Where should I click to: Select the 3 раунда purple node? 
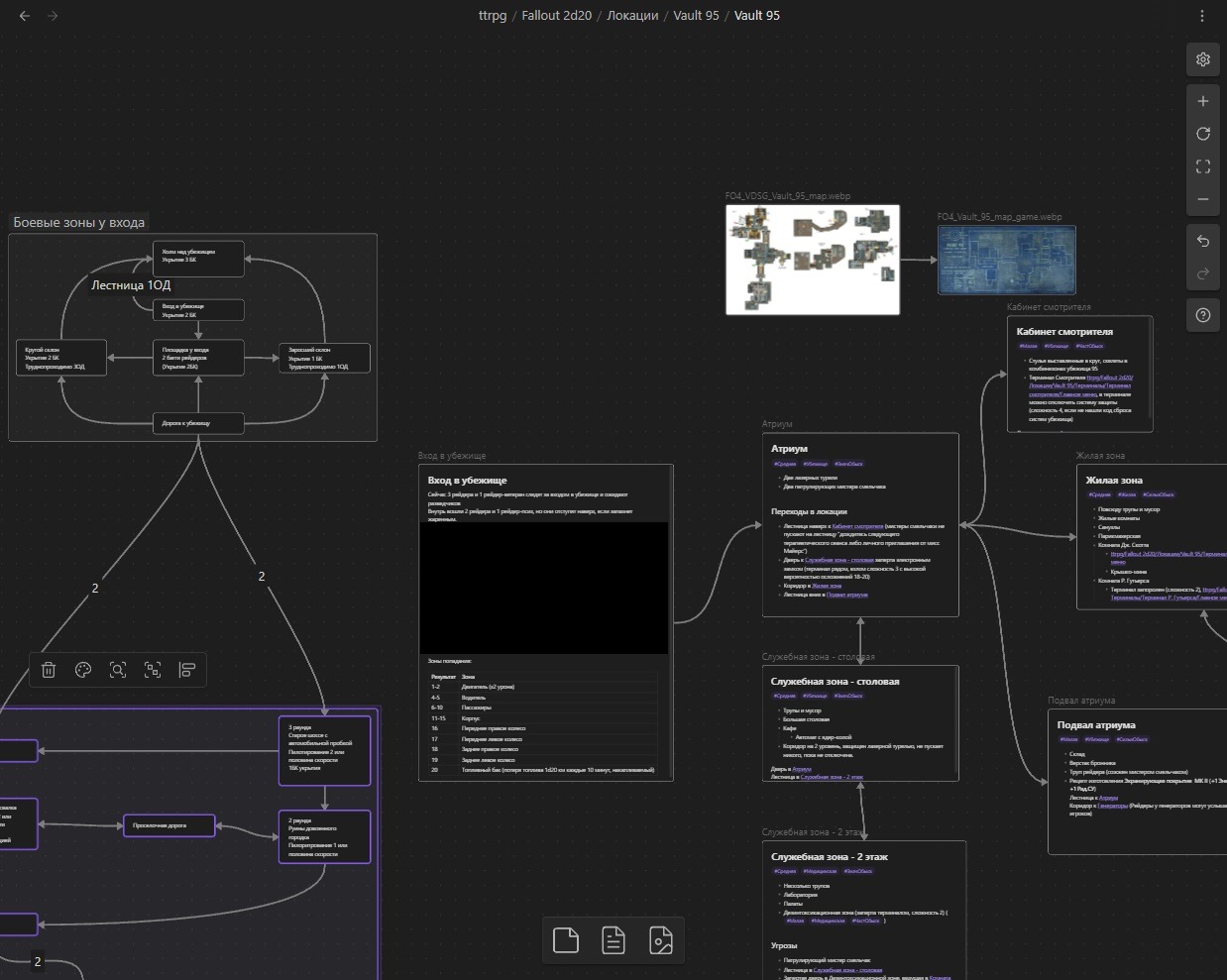[x=325, y=750]
